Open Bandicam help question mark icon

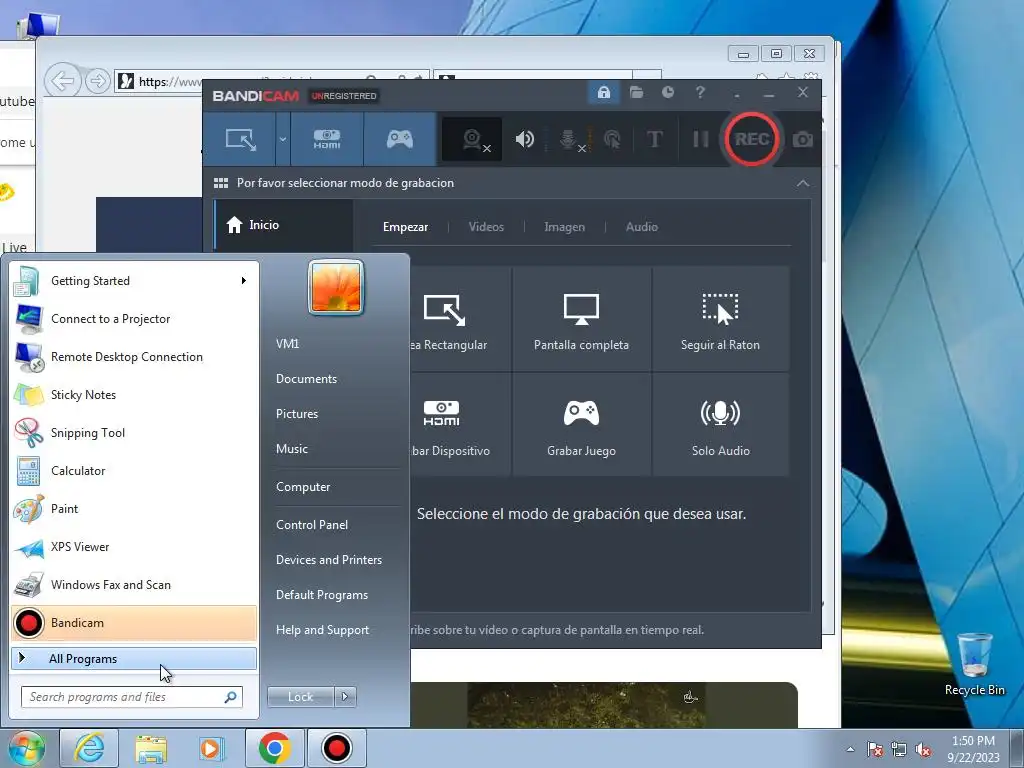point(700,92)
